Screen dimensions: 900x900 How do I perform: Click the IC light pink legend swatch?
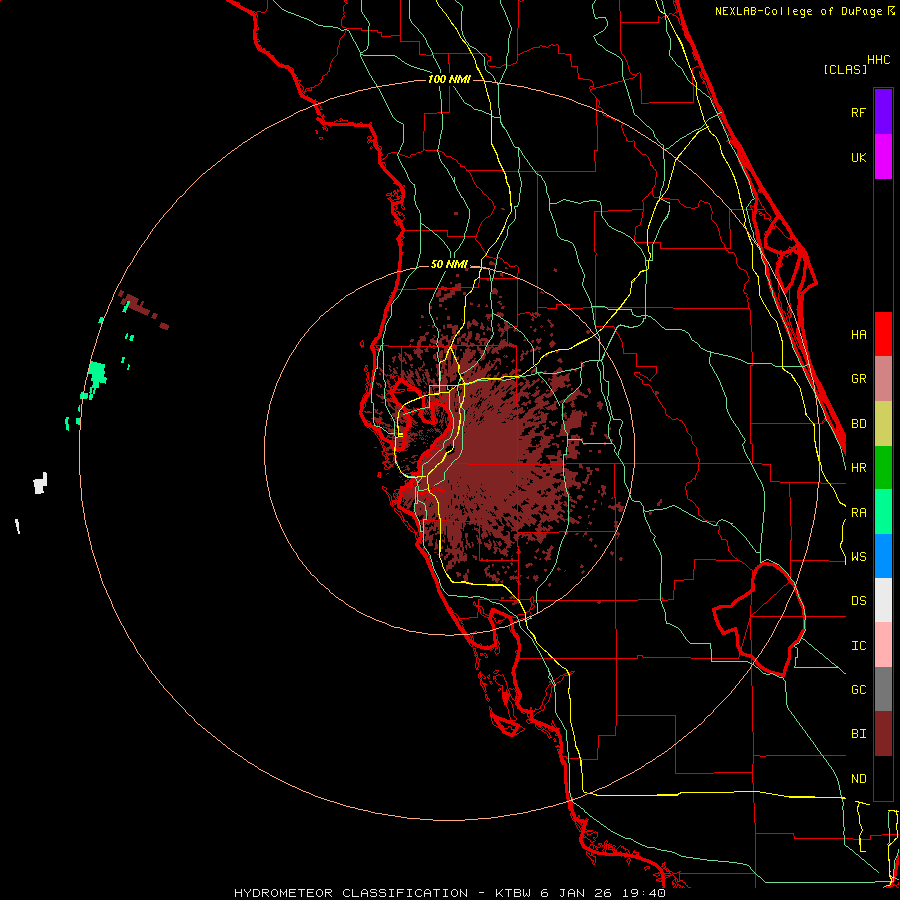(x=883, y=645)
